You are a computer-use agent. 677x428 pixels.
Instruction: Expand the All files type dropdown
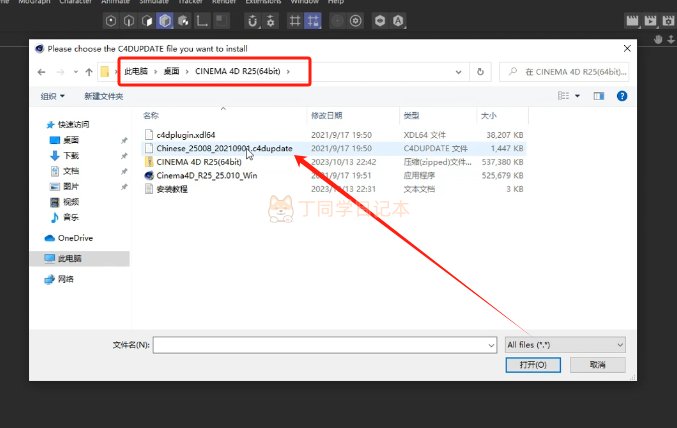pos(565,345)
